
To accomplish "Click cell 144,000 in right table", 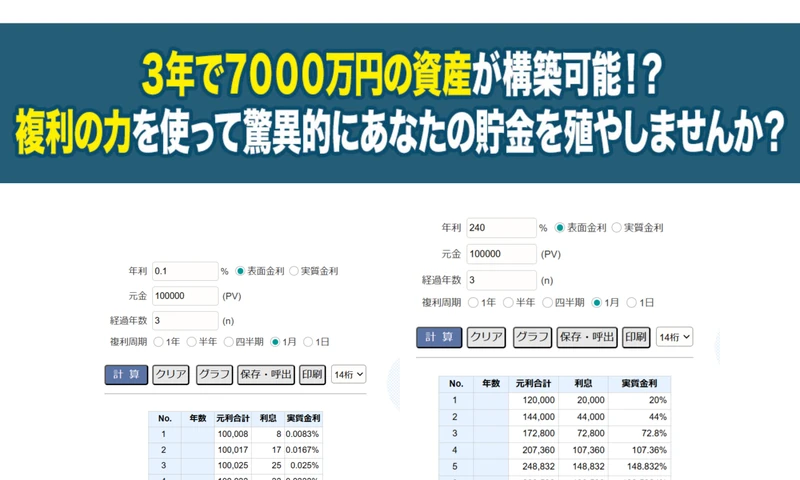I will tap(533, 417).
